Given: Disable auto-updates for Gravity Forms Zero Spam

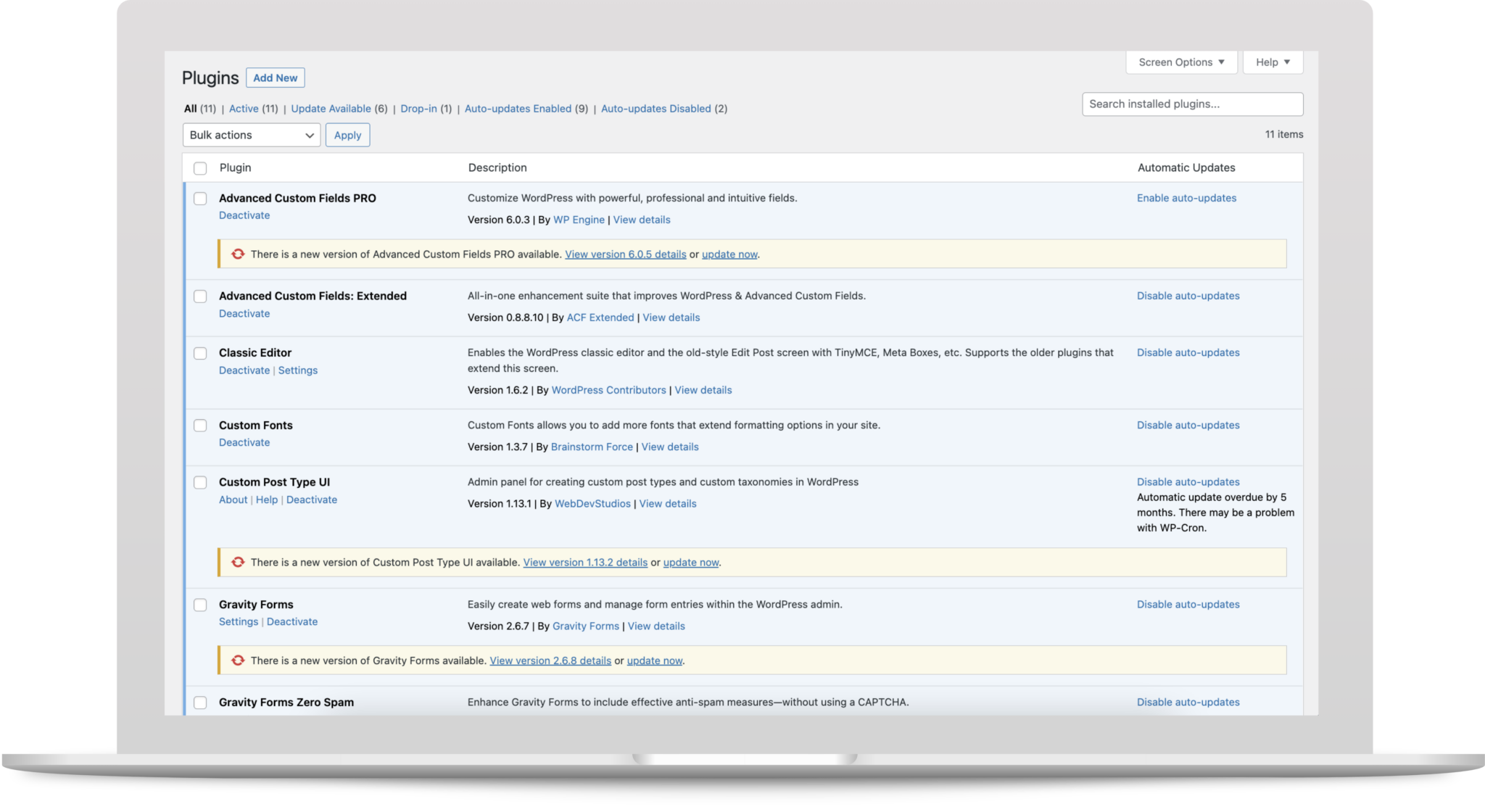Looking at the screenshot, I should coord(1188,702).
